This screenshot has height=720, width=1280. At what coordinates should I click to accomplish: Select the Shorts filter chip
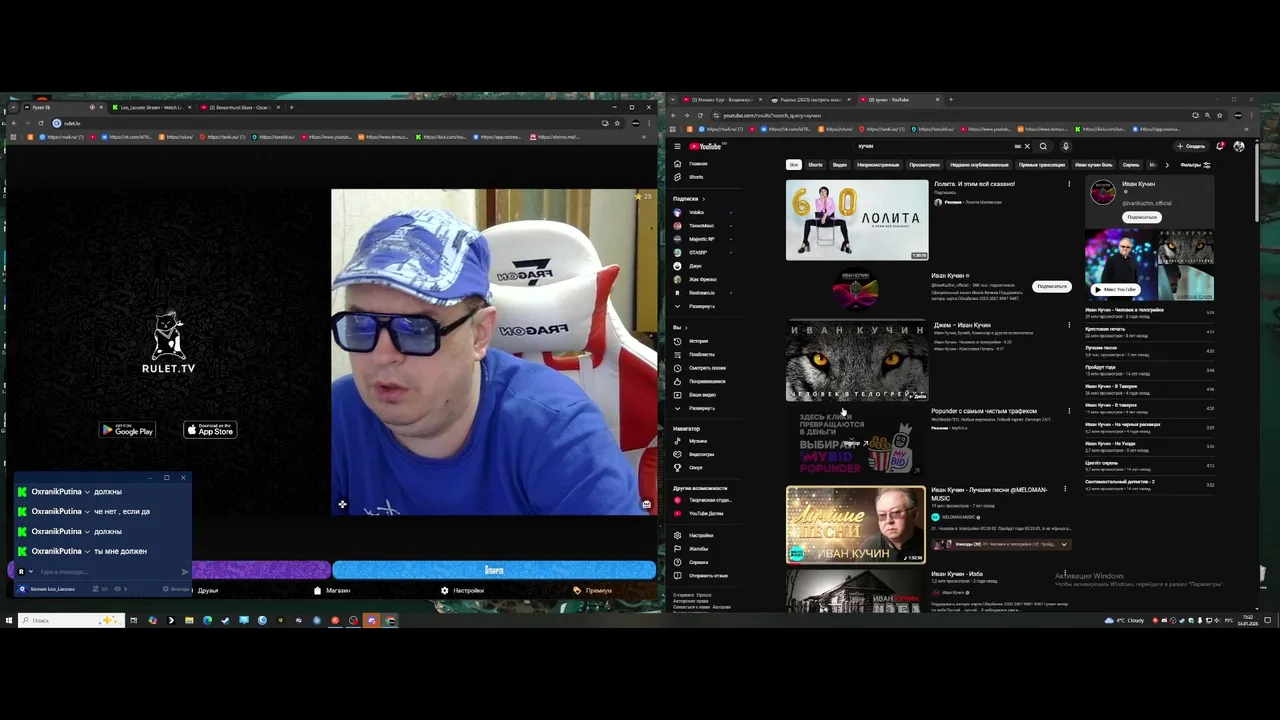(815, 165)
